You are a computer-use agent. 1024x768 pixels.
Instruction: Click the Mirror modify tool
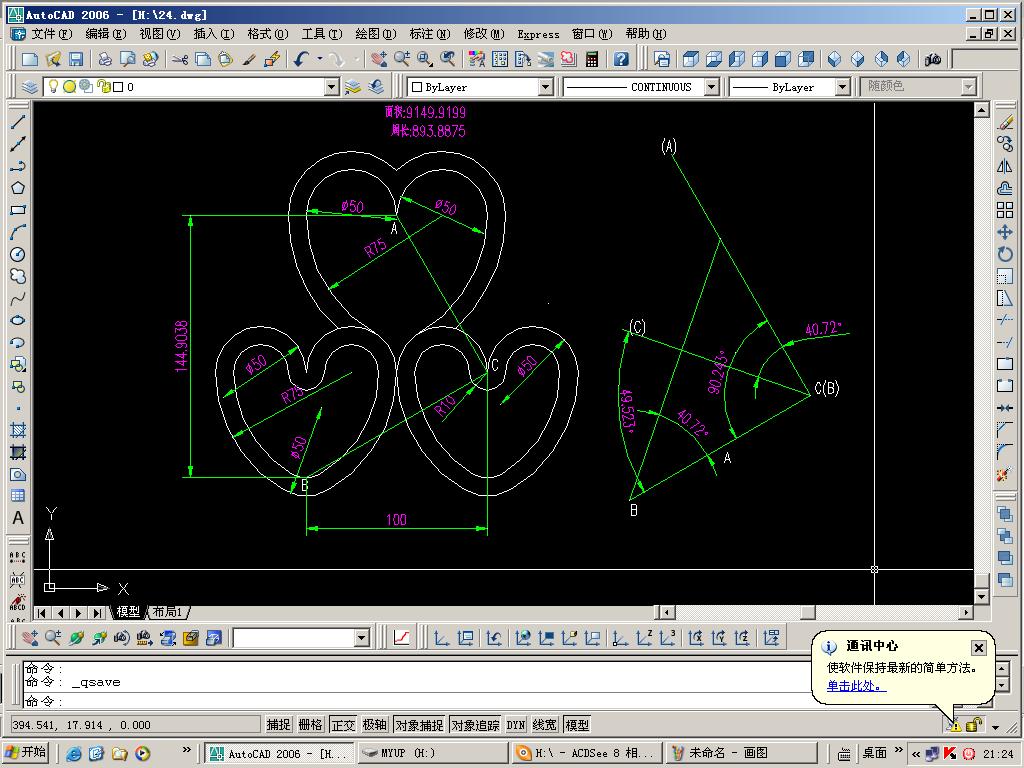tap(1005, 167)
